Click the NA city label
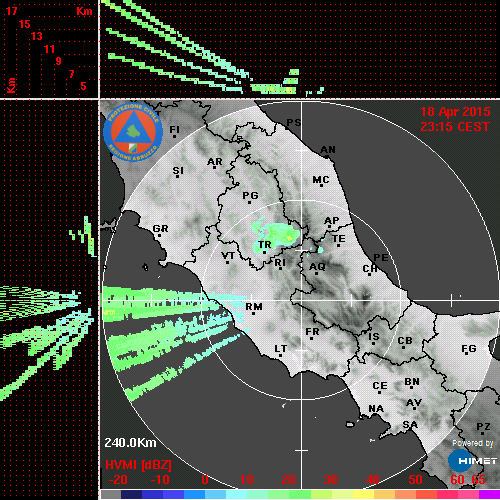 tap(376, 409)
